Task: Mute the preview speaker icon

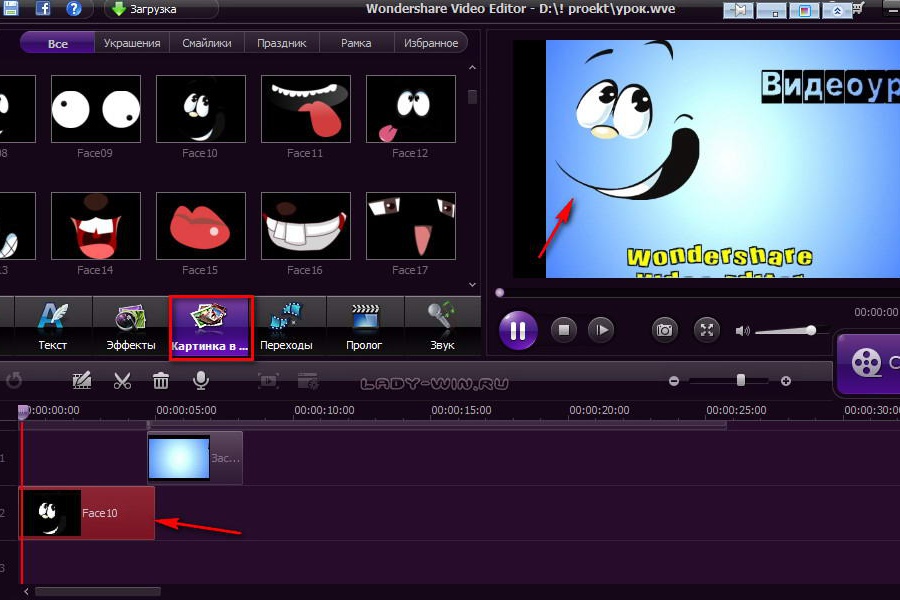Action: [x=742, y=331]
